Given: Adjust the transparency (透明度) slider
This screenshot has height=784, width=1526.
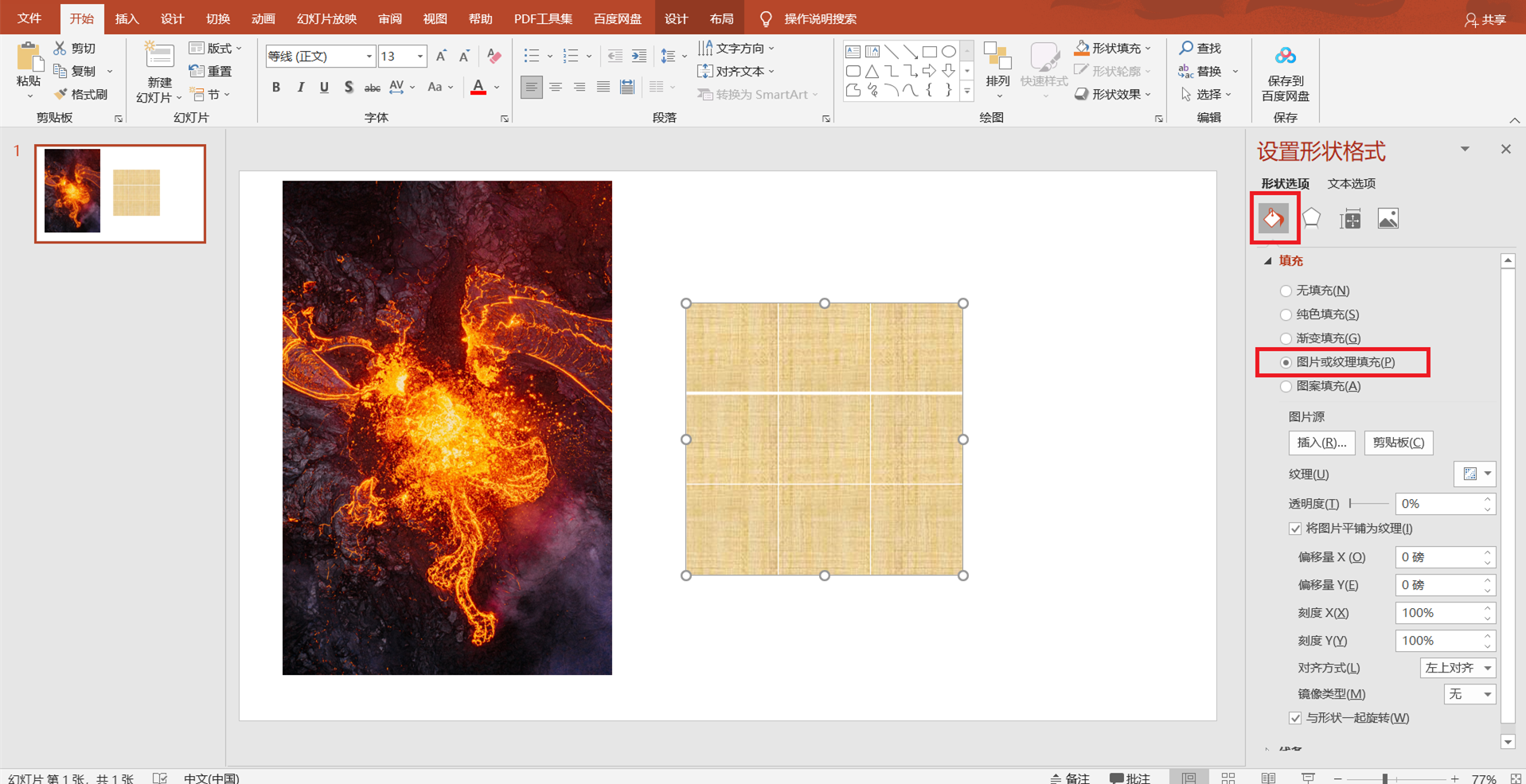Looking at the screenshot, I should point(1369,504).
